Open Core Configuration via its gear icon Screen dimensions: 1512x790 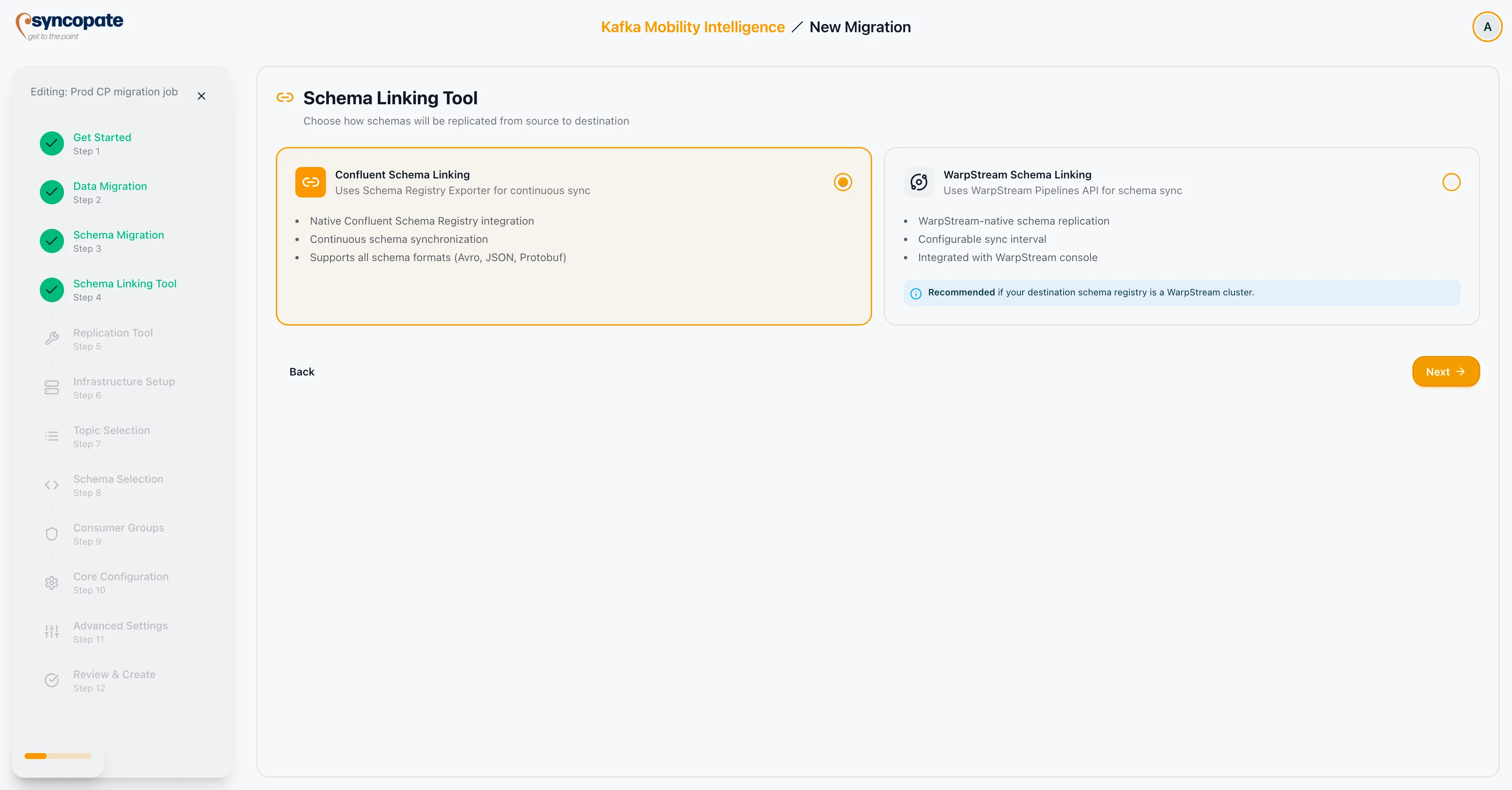coord(52,582)
